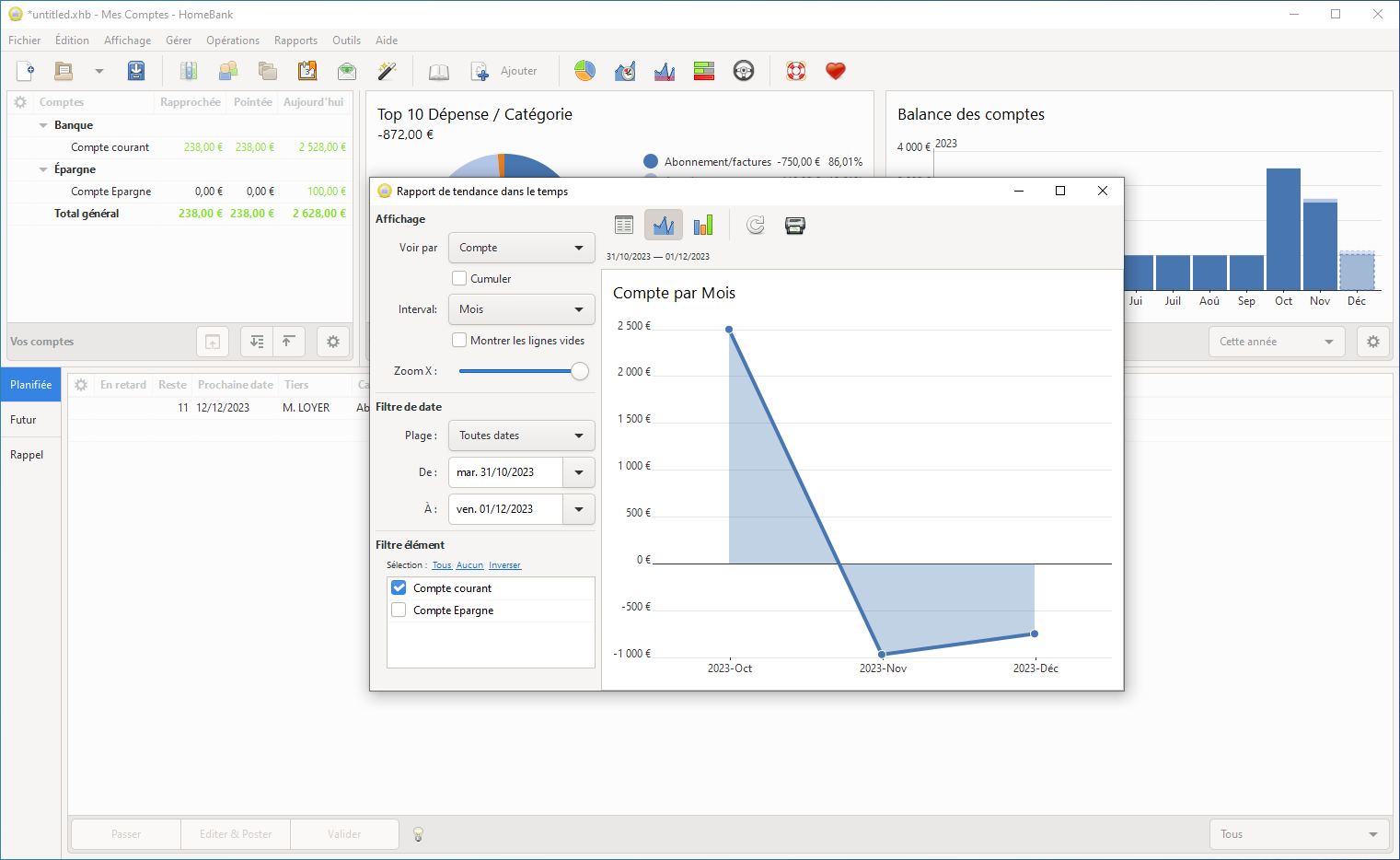The image size is (1400, 860).
Task: Click the Ajouter transaction button
Action: 504,71
